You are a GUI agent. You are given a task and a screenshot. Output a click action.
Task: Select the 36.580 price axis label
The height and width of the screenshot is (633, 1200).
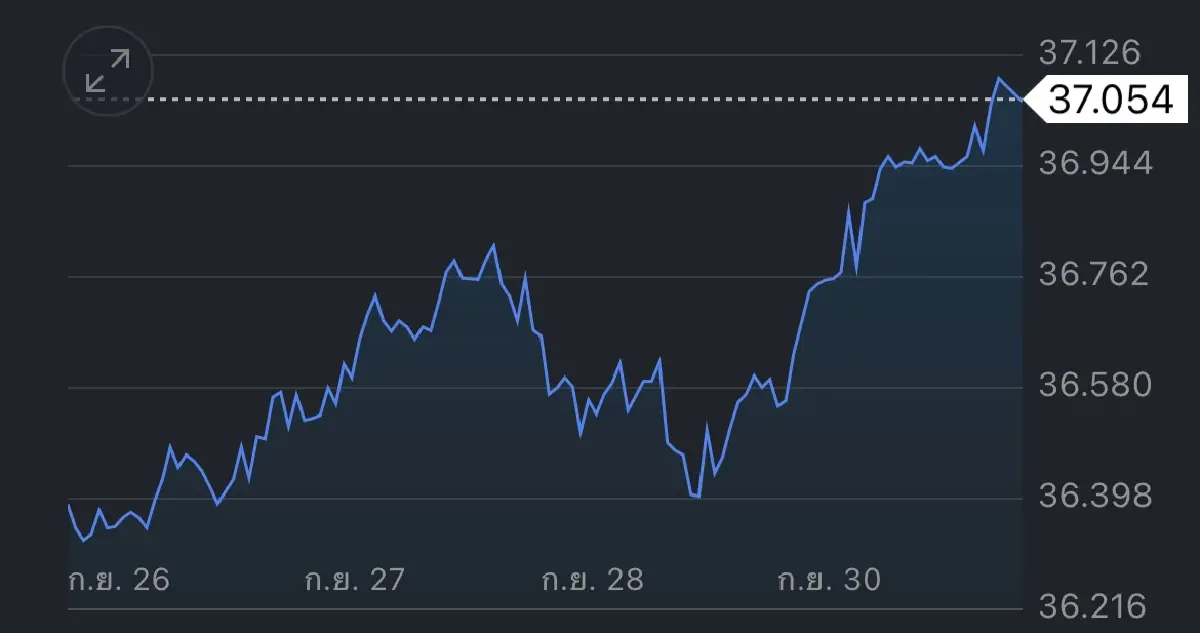tap(1095, 385)
